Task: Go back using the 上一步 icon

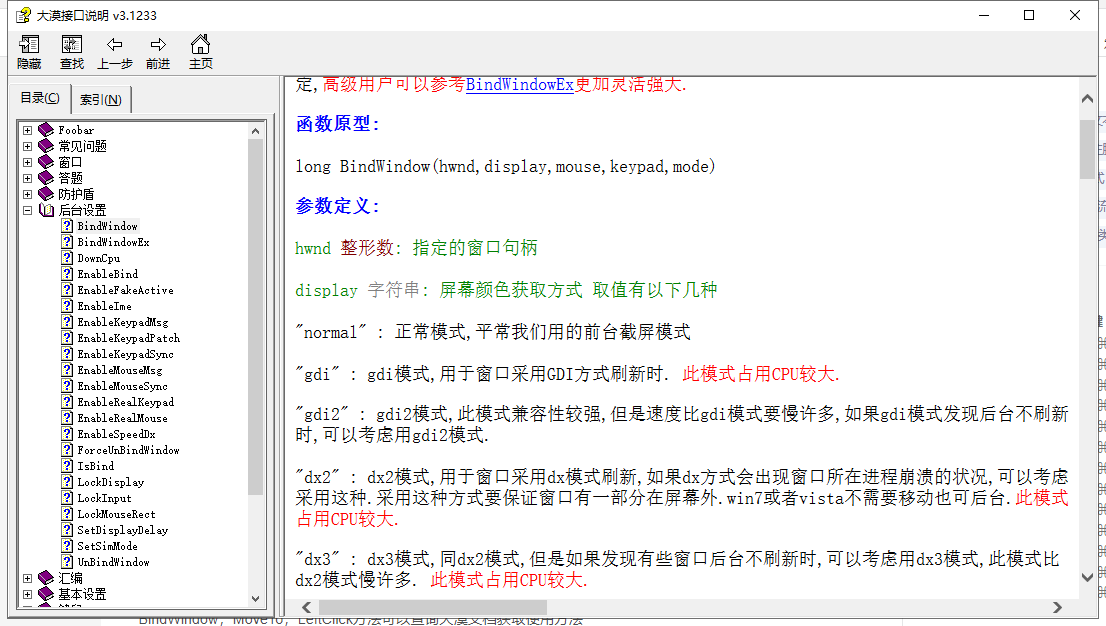Action: click(114, 44)
